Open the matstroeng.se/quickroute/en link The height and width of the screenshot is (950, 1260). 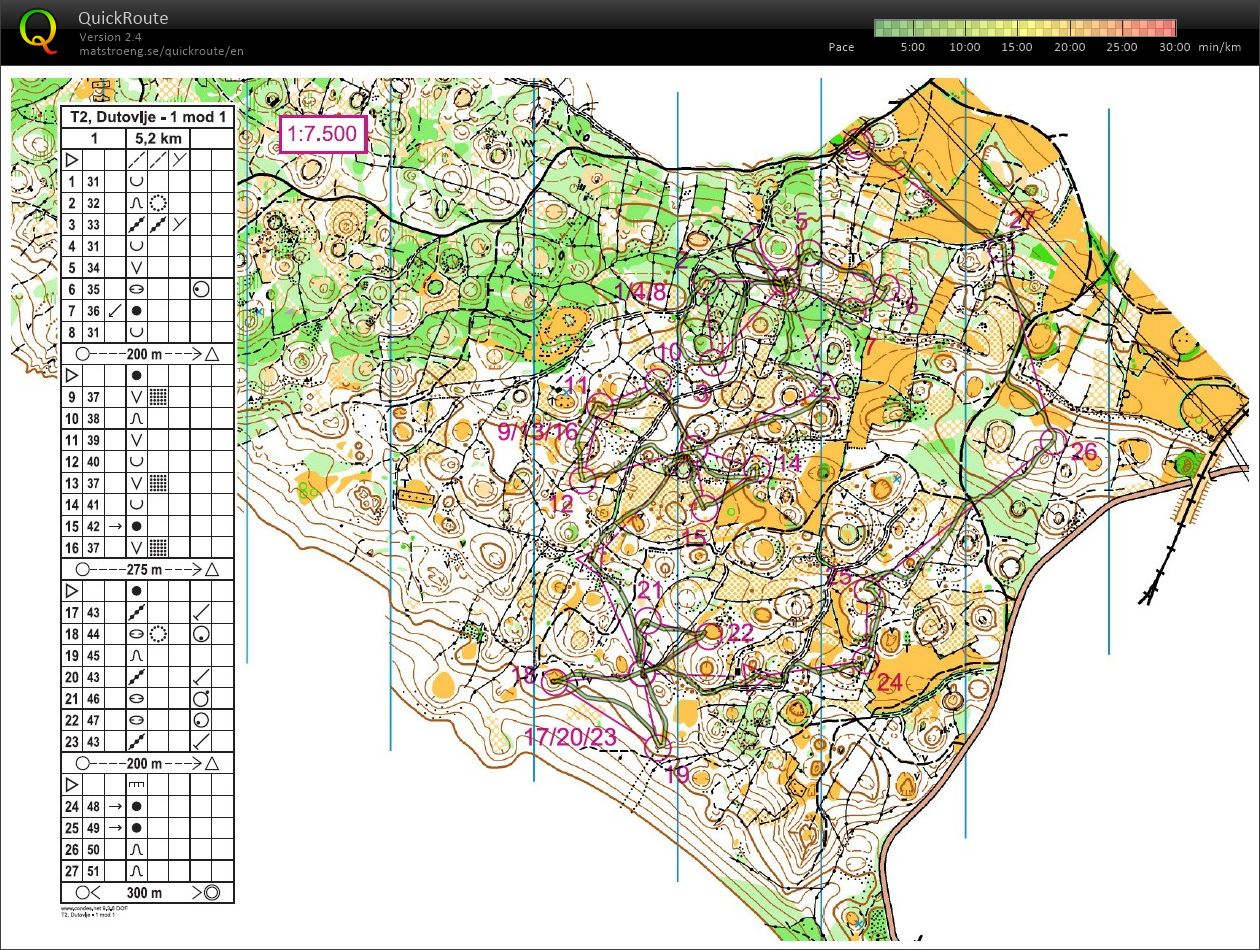click(161, 51)
